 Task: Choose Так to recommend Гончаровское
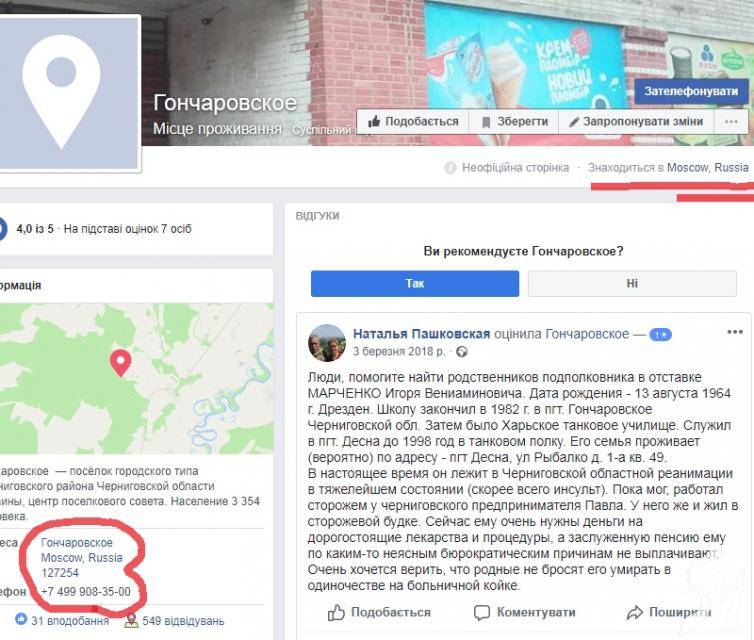point(415,283)
